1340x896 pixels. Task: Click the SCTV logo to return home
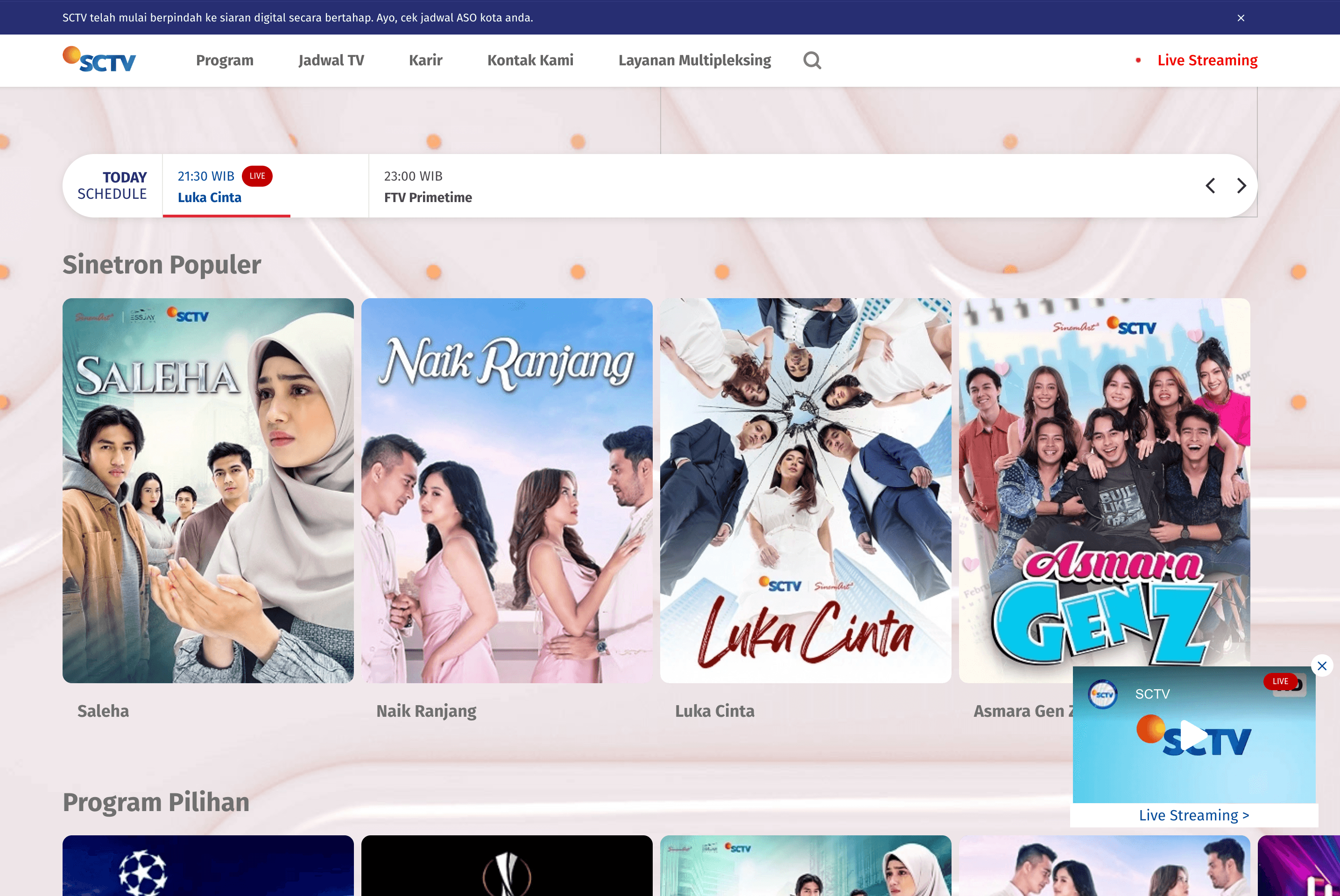click(99, 59)
